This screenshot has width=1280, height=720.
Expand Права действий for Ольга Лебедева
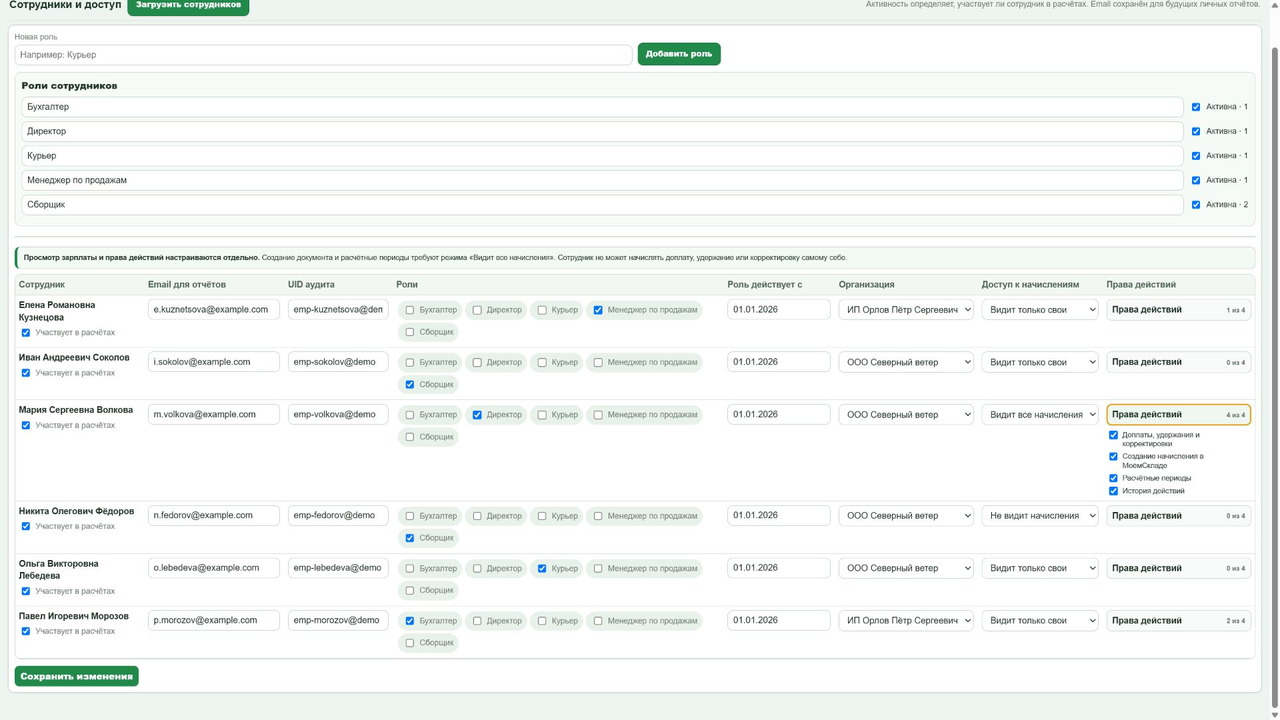point(1179,568)
